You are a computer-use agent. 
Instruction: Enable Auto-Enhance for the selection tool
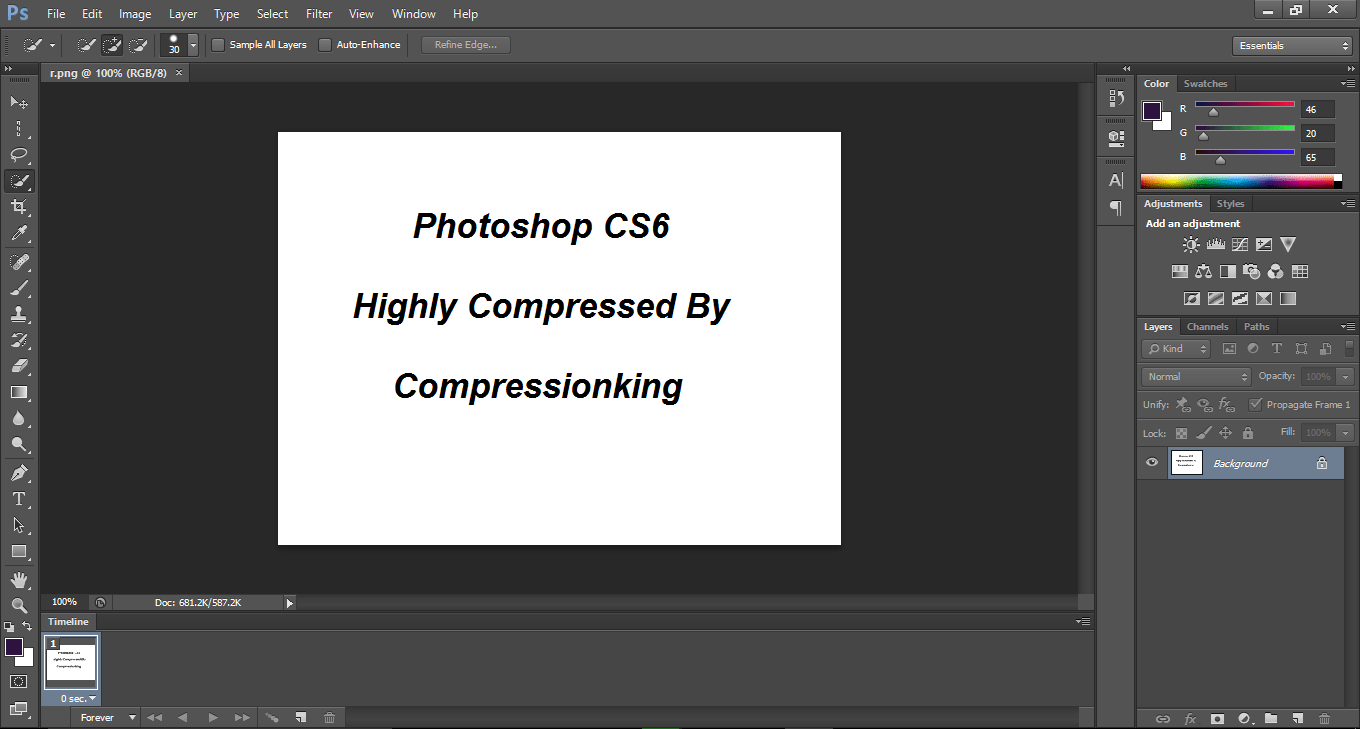(x=324, y=44)
